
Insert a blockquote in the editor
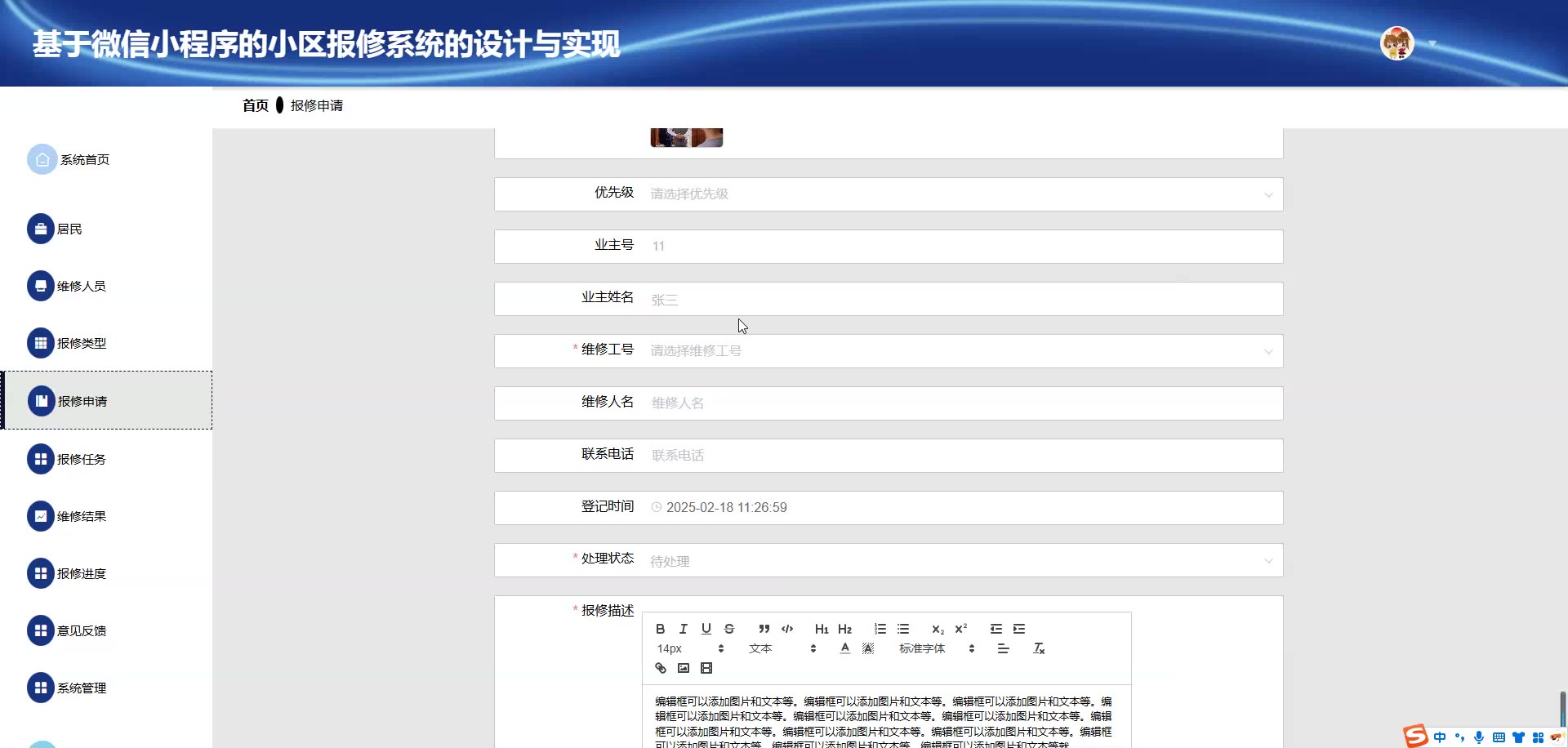pyautogui.click(x=764, y=629)
